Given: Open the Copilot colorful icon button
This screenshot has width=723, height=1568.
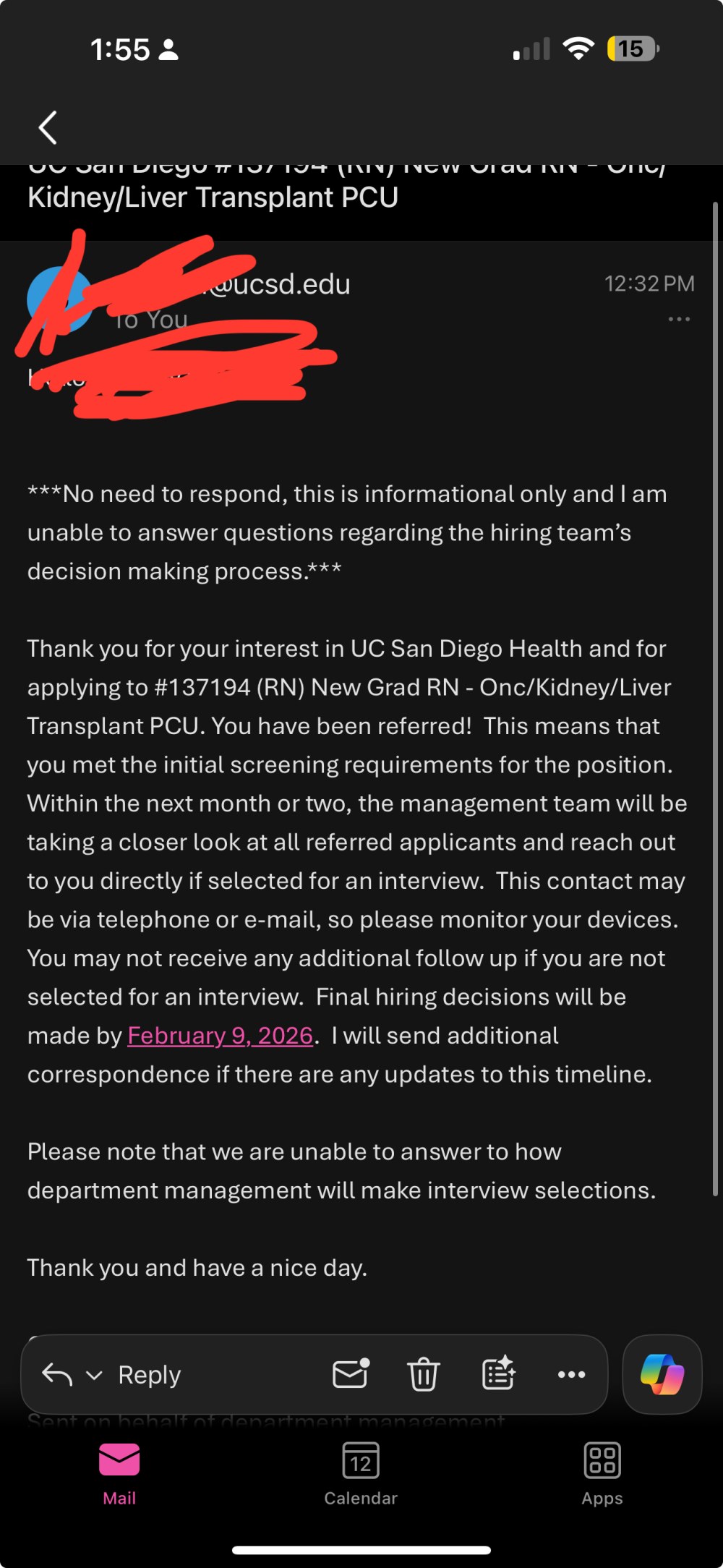Looking at the screenshot, I should coord(662,1374).
